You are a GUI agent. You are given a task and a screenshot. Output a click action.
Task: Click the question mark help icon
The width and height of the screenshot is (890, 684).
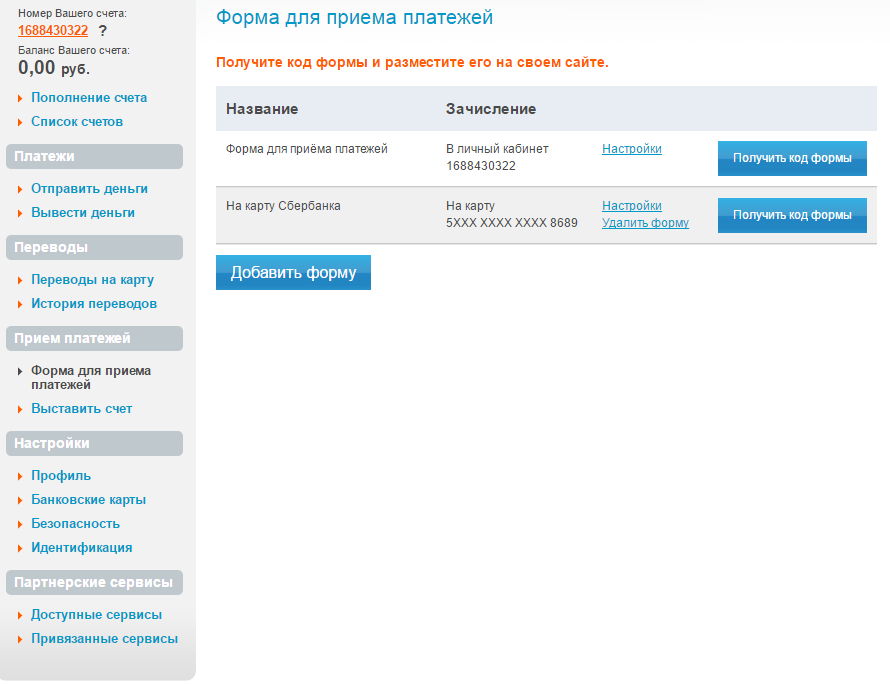(102, 31)
